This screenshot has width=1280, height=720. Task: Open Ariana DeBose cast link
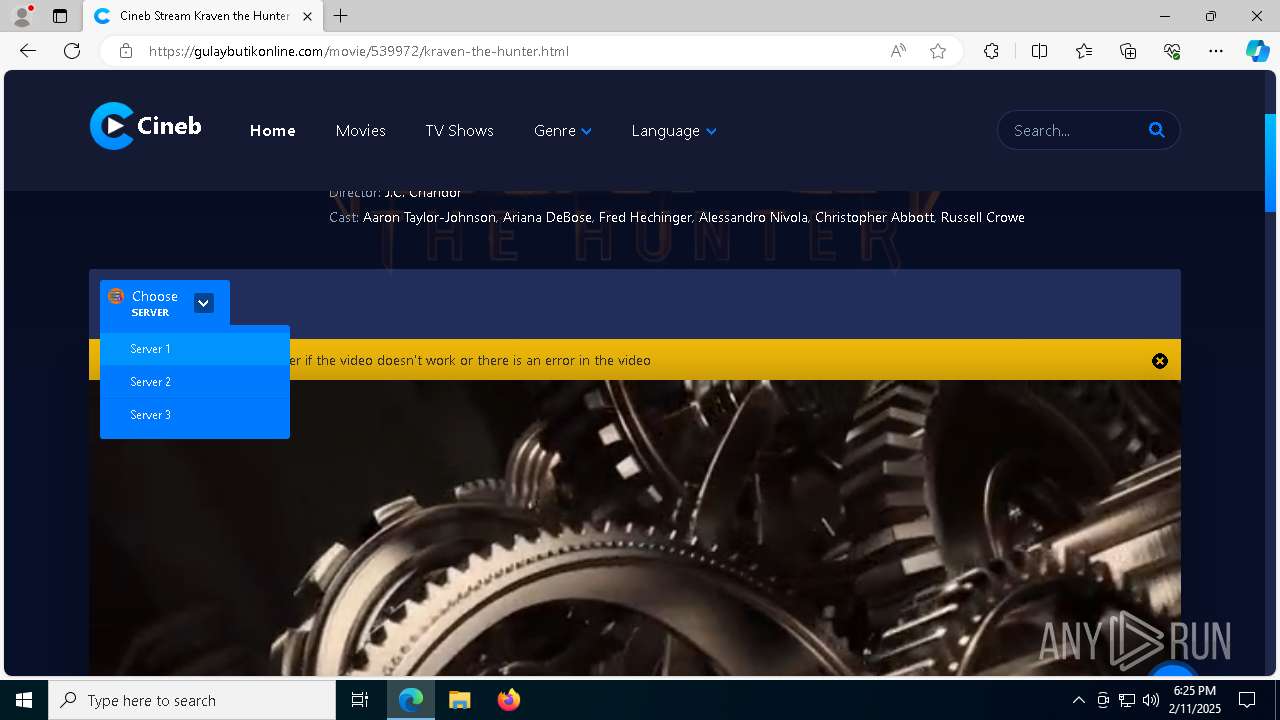[547, 217]
